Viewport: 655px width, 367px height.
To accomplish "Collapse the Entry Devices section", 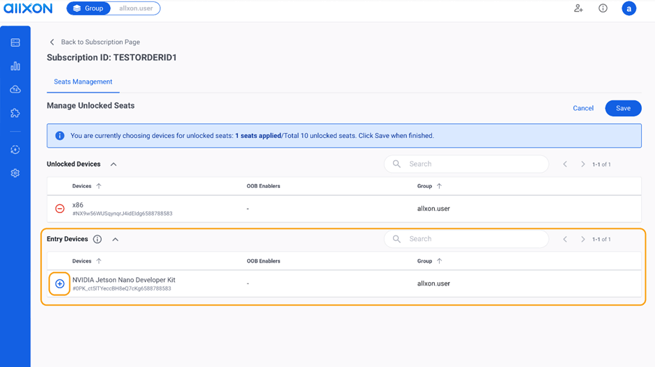I will [115, 240].
